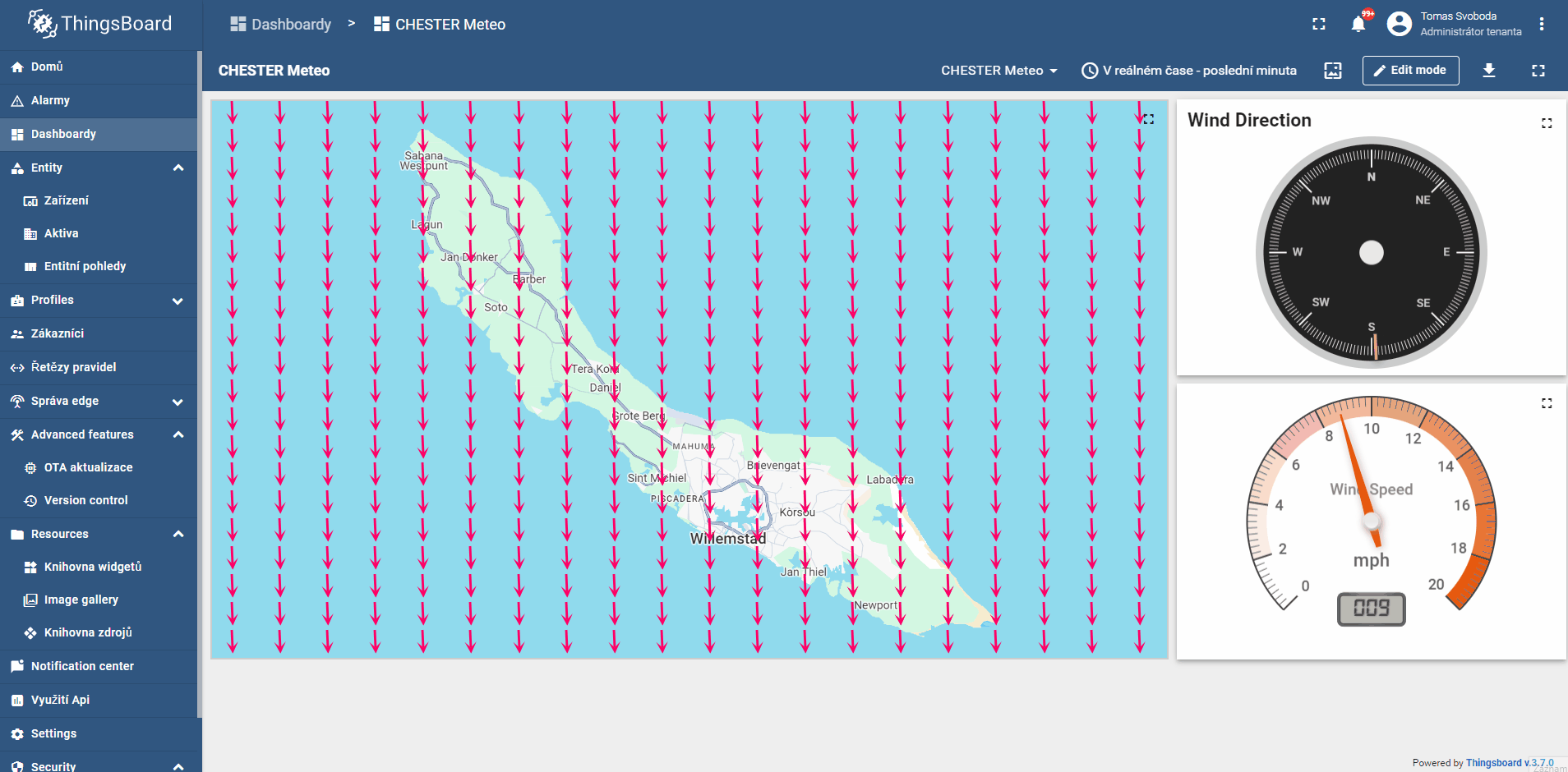Open the Aktiva assets page
Screen dimensions: 1568x772
coord(99,233)
